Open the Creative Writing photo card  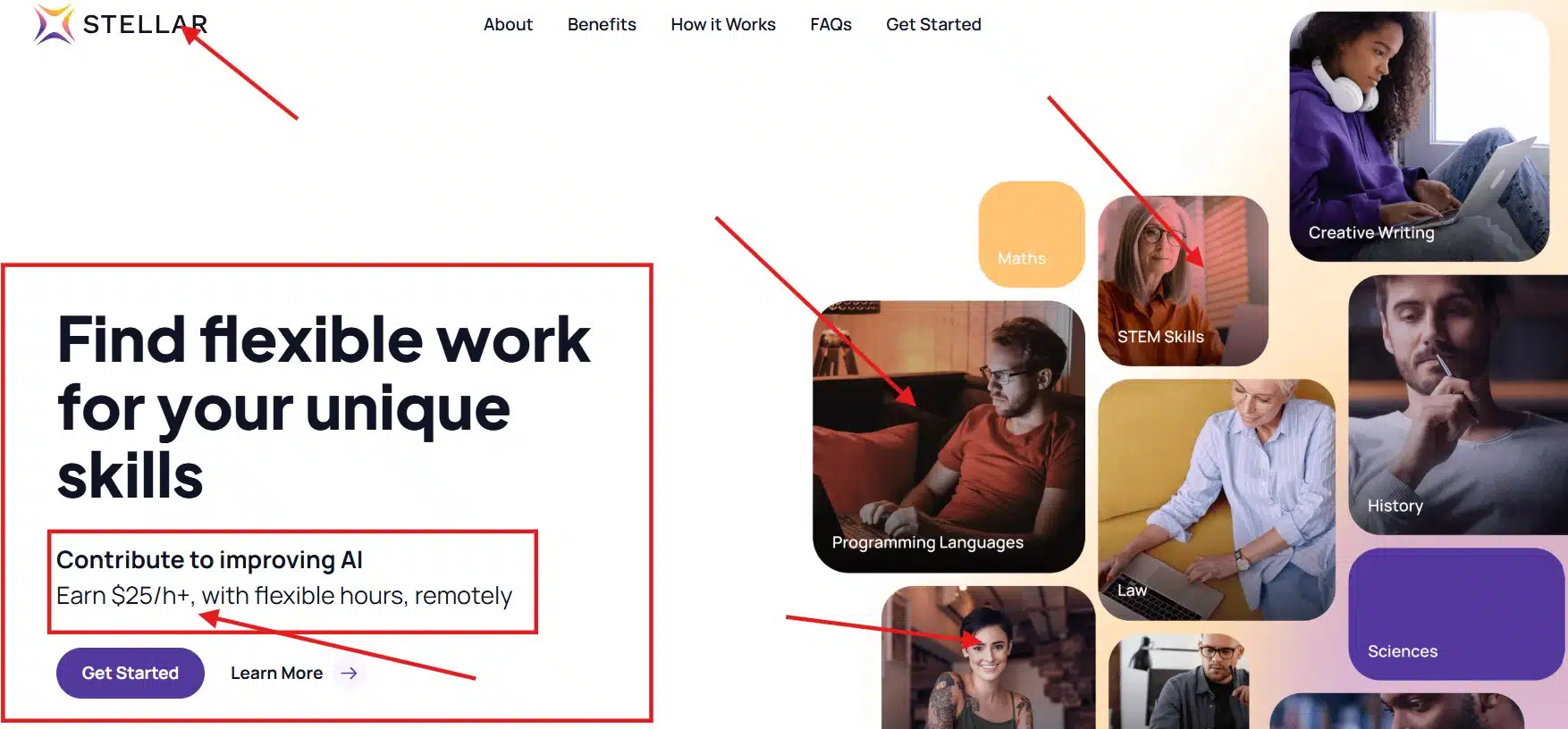point(1420,136)
